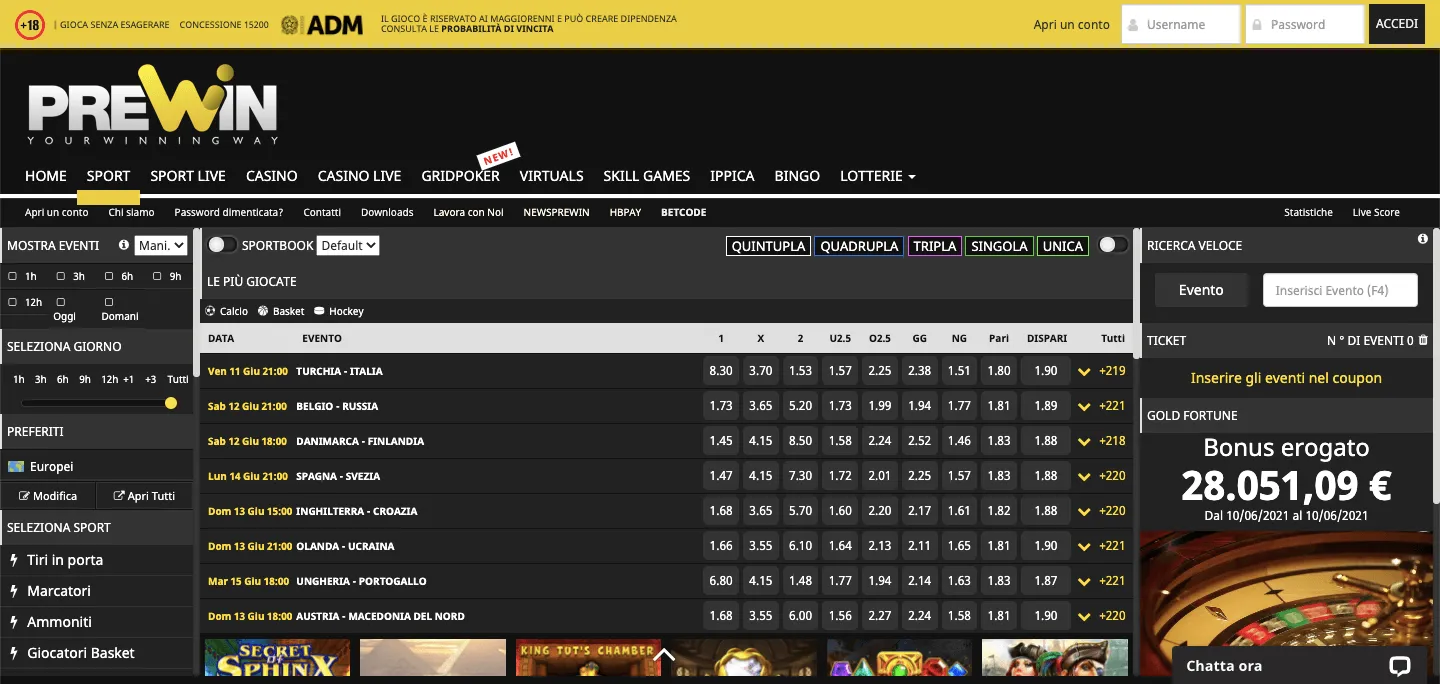Click lightning icon beside Tiri in porta

click(x=14, y=560)
